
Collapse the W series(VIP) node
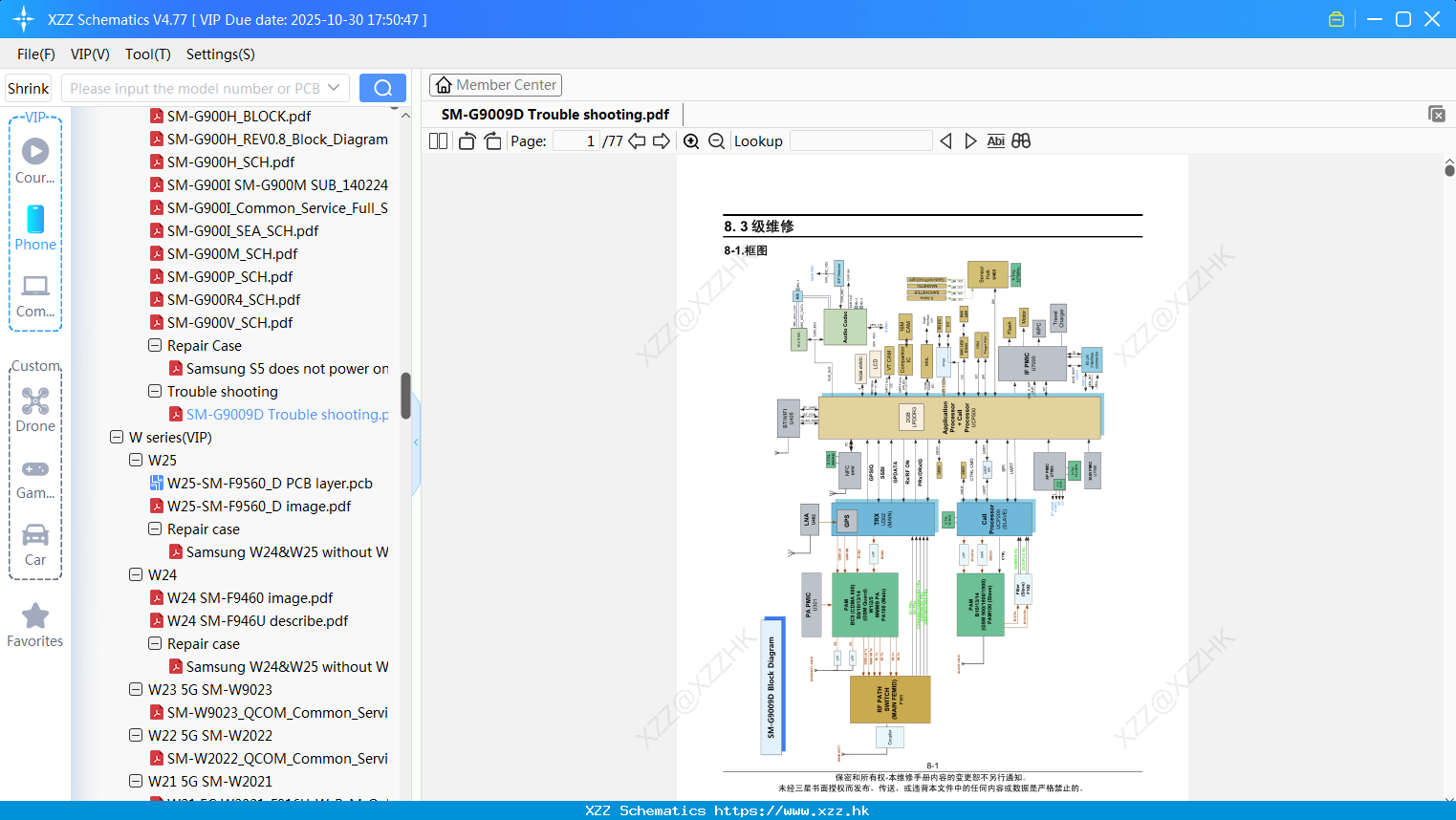tap(117, 437)
